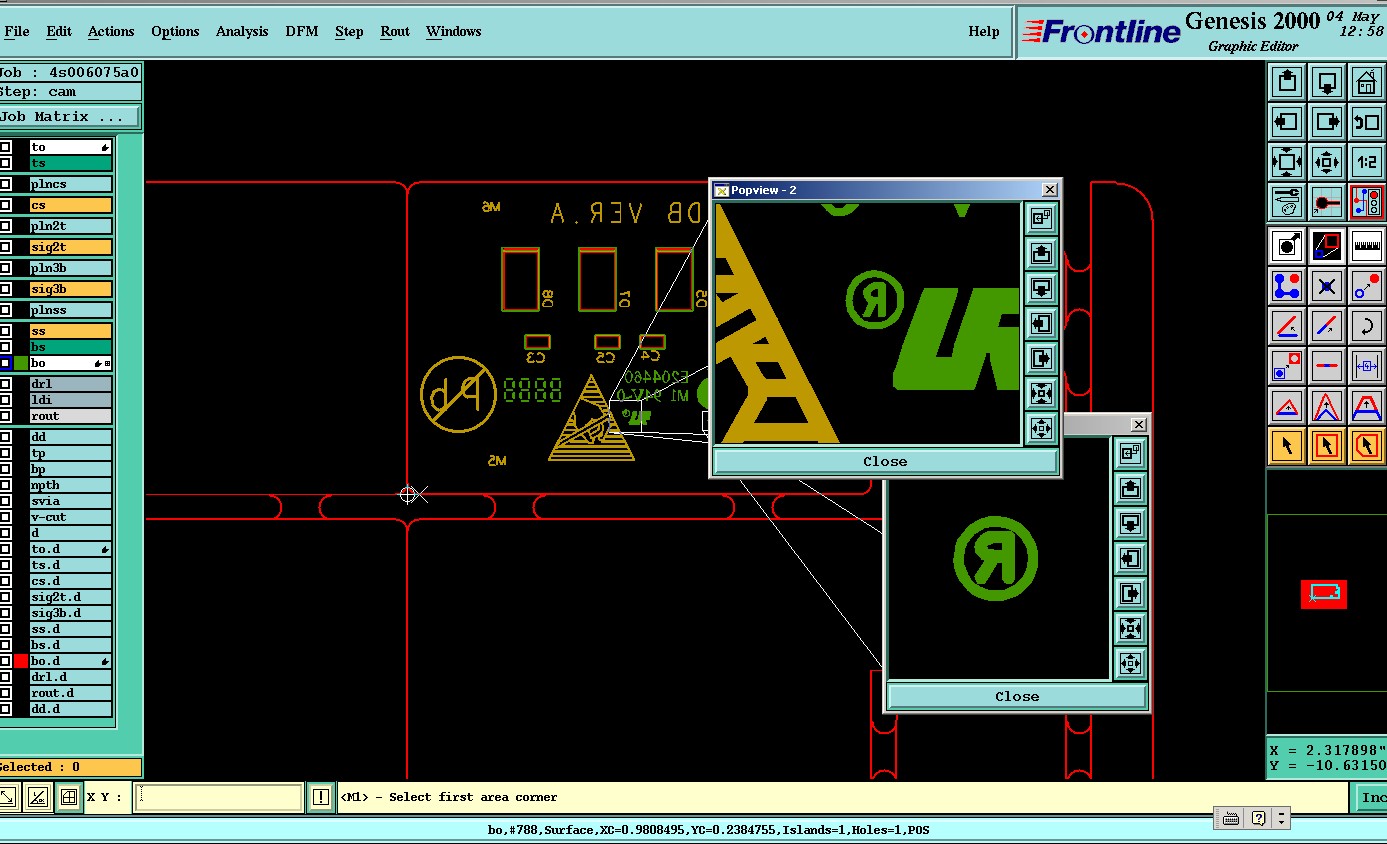Click the curved arrow rotate icon
This screenshot has width=1387, height=844.
point(1366,325)
